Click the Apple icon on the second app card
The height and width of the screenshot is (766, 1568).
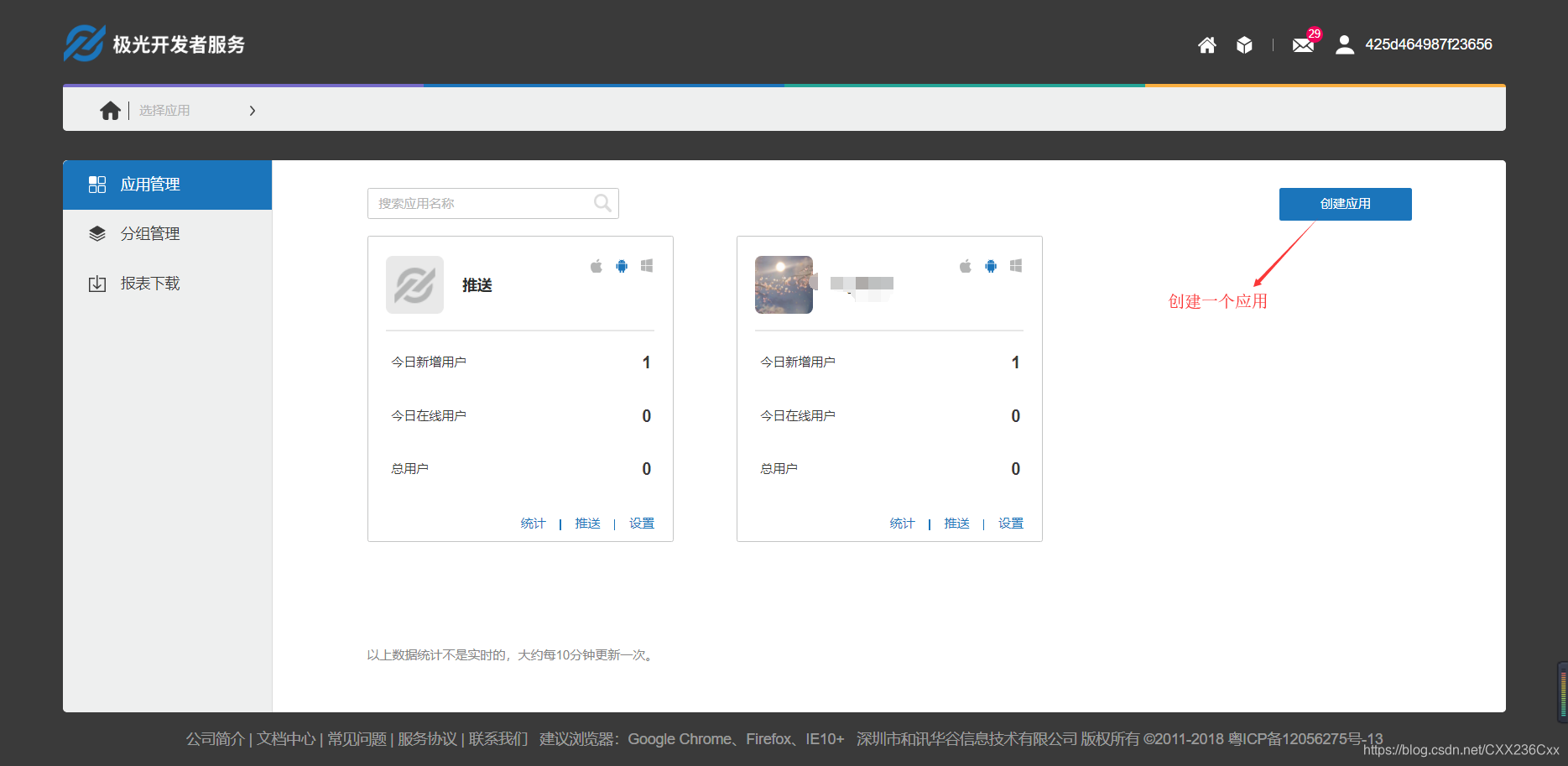[x=966, y=266]
